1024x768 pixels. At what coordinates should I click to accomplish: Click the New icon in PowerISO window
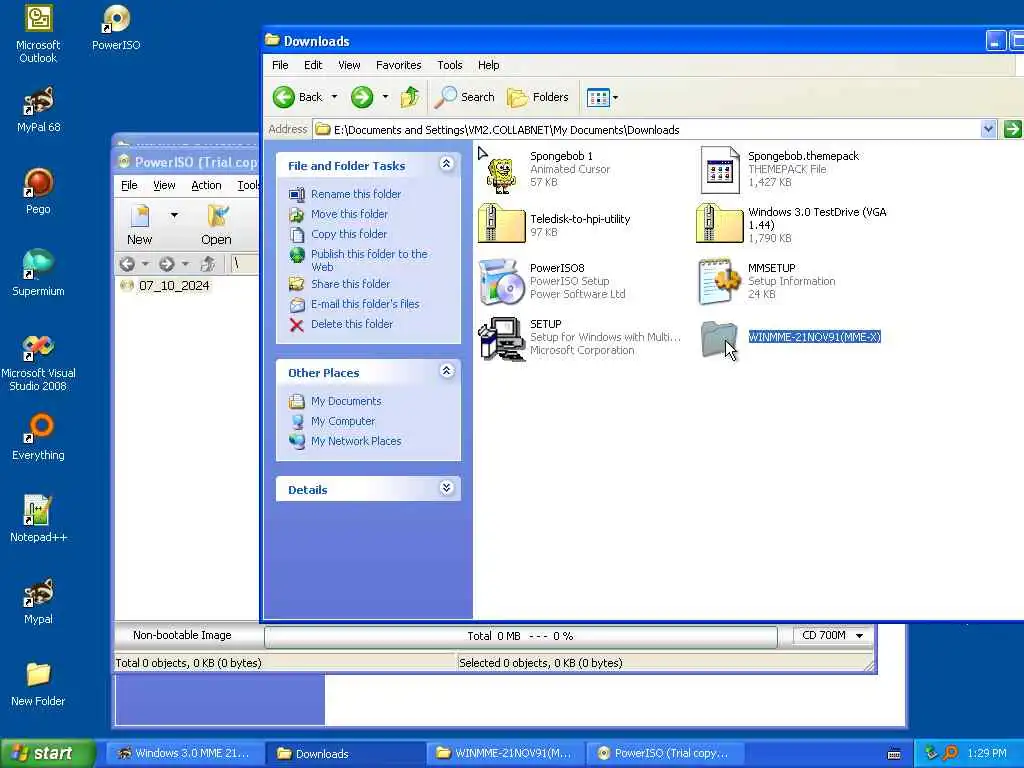point(140,224)
